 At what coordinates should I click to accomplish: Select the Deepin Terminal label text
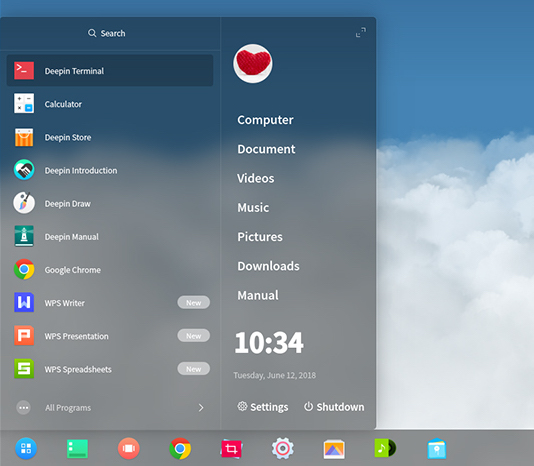click(74, 71)
